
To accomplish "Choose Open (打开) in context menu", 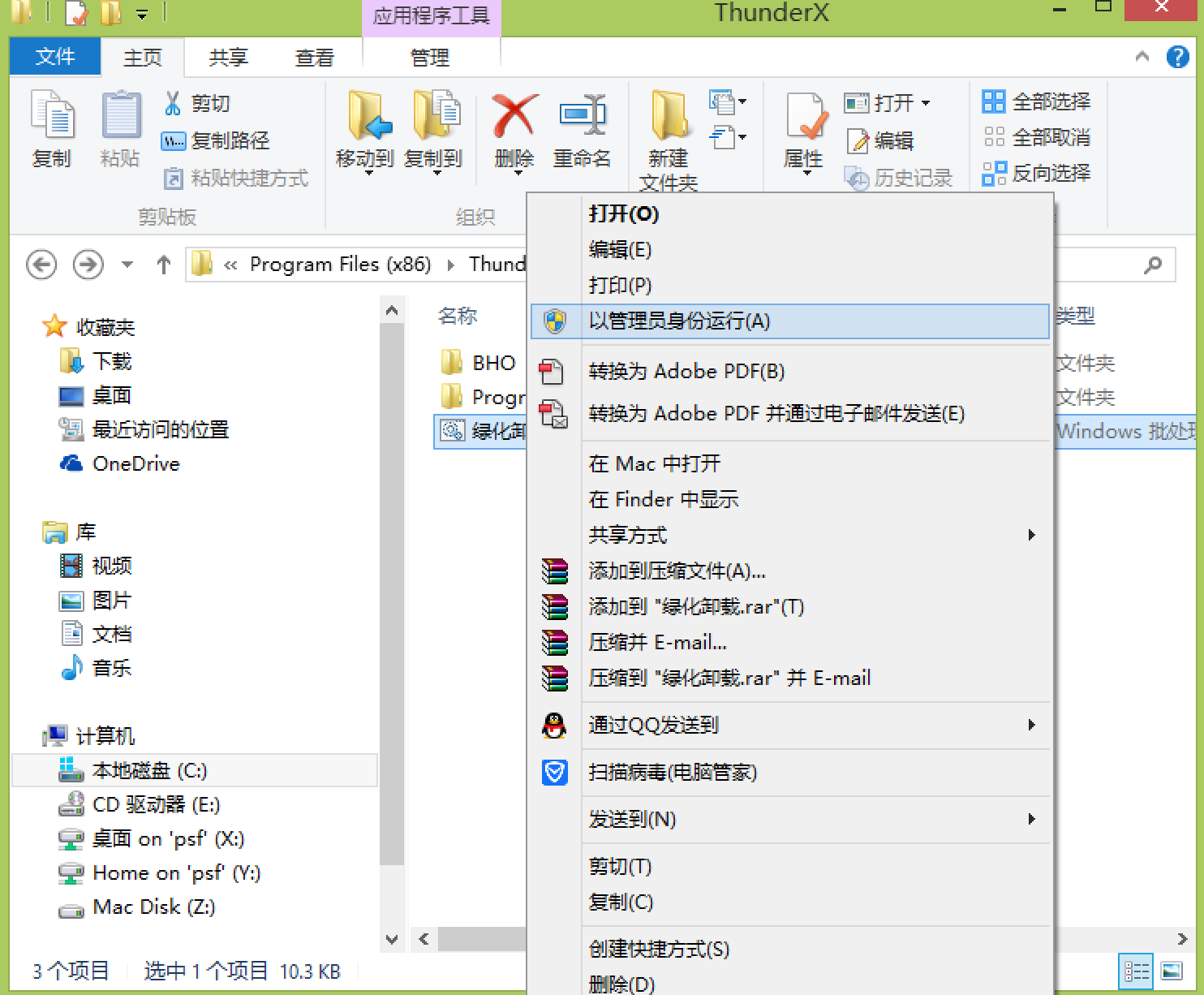I will (x=790, y=213).
